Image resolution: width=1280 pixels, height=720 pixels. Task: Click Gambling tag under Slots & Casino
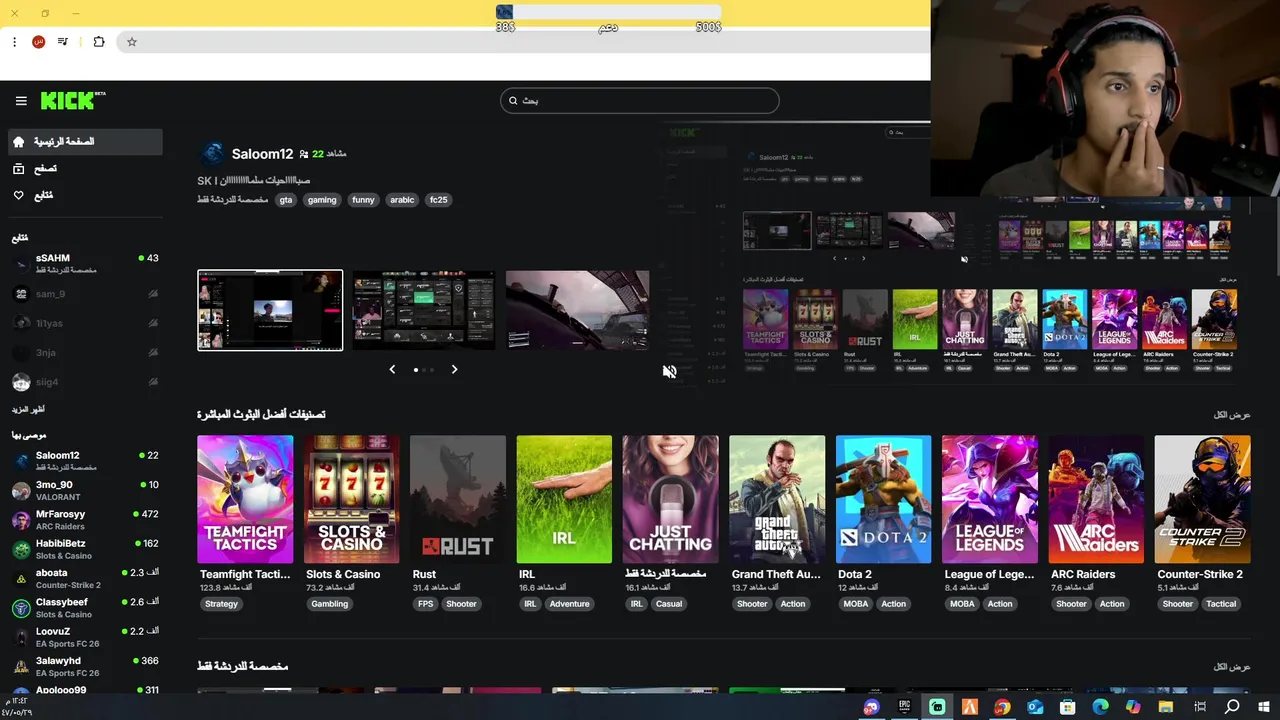point(329,604)
